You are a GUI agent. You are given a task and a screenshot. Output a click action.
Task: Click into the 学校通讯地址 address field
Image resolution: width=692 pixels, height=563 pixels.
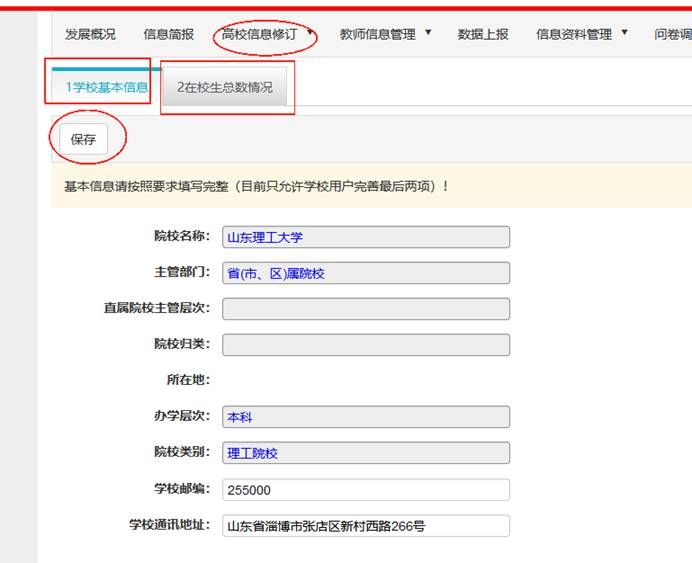tap(365, 526)
